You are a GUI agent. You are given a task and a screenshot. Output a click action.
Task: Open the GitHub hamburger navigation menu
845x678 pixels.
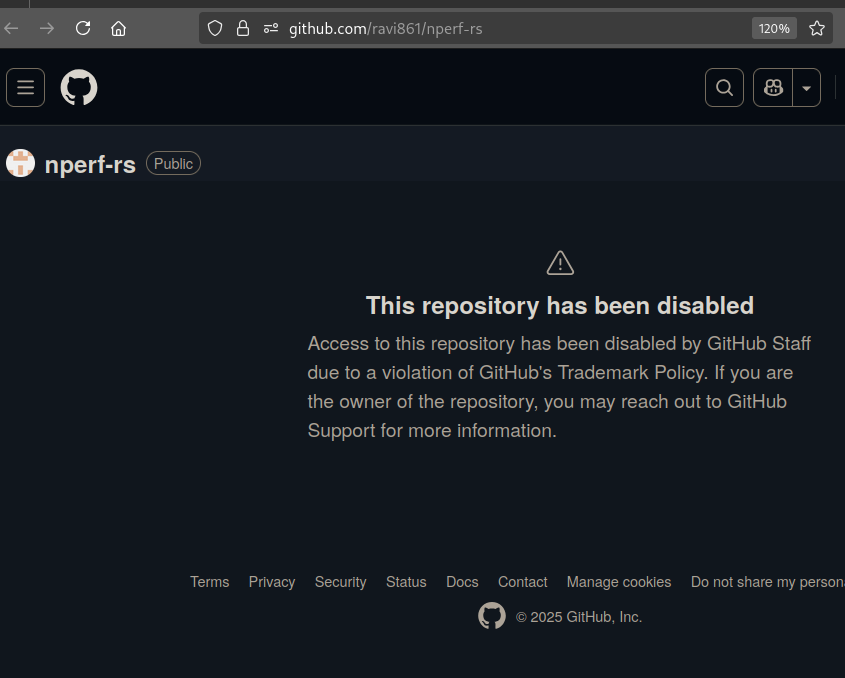click(x=25, y=88)
